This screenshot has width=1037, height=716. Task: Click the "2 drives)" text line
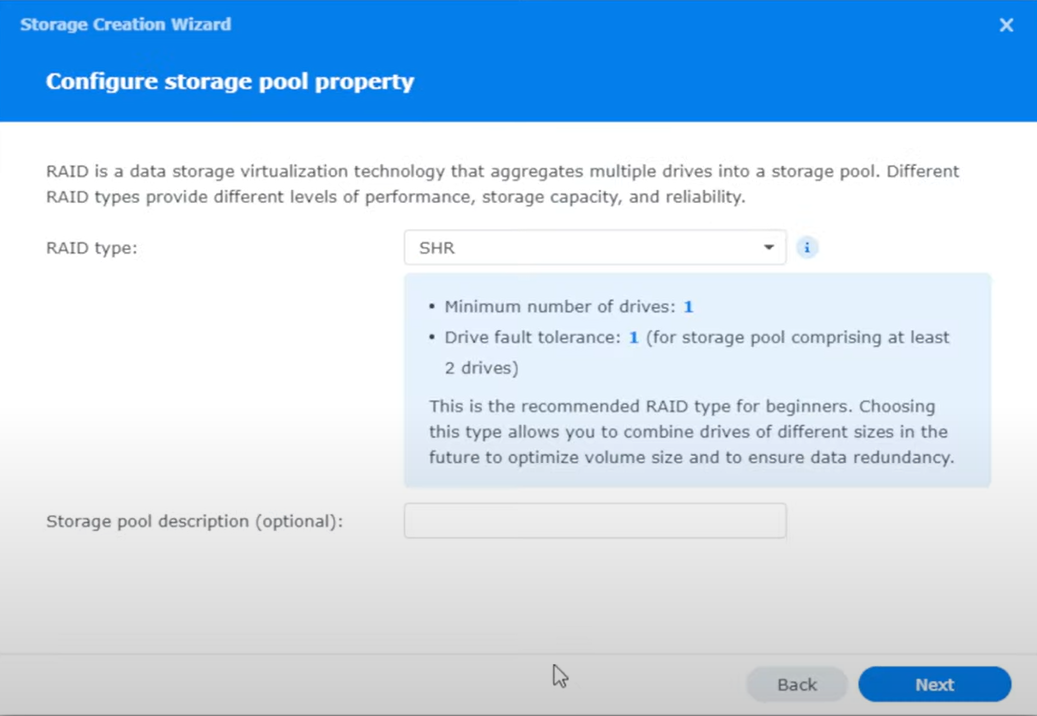[x=481, y=368]
